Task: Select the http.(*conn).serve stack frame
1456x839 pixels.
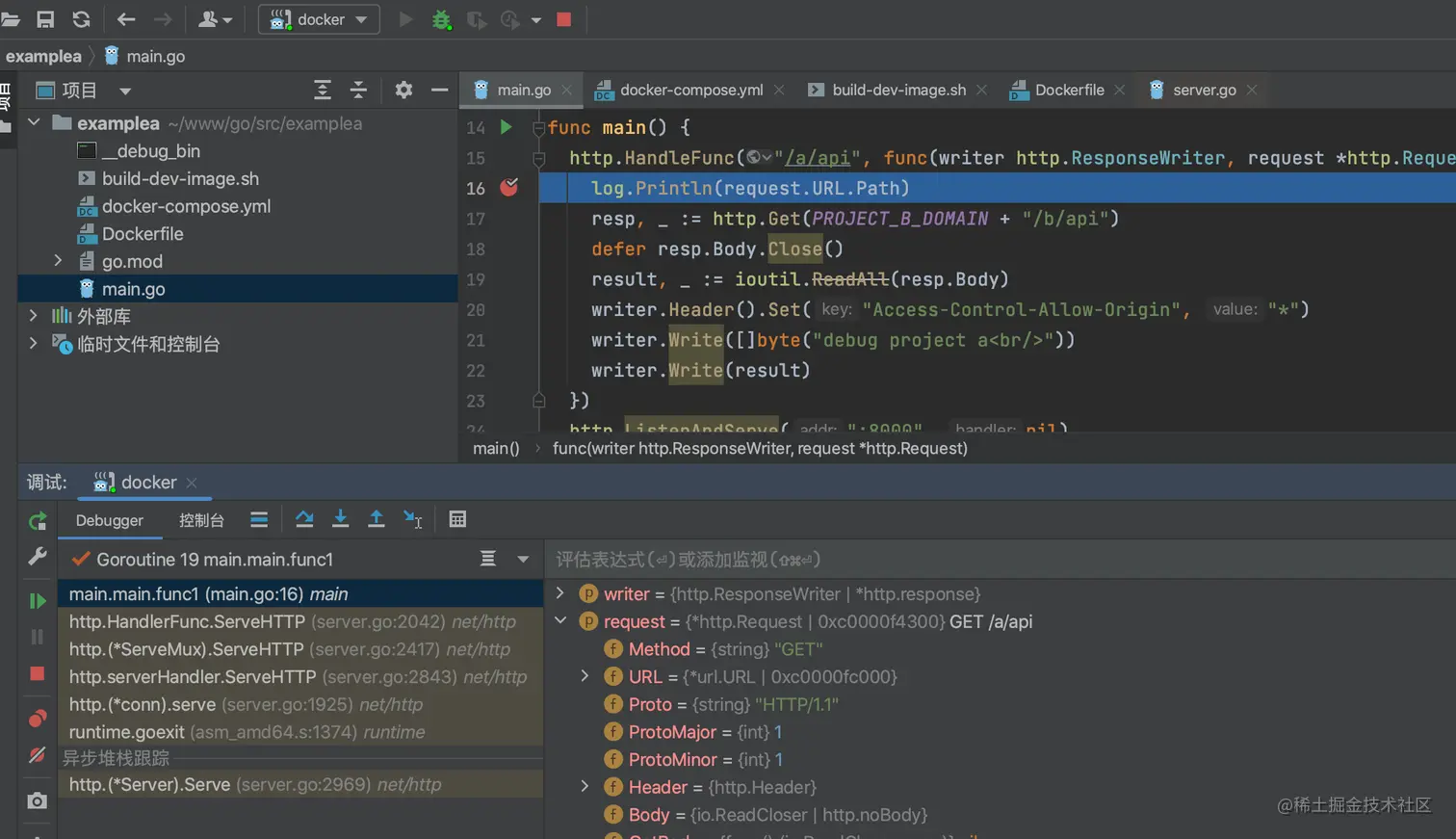Action: coord(301,704)
